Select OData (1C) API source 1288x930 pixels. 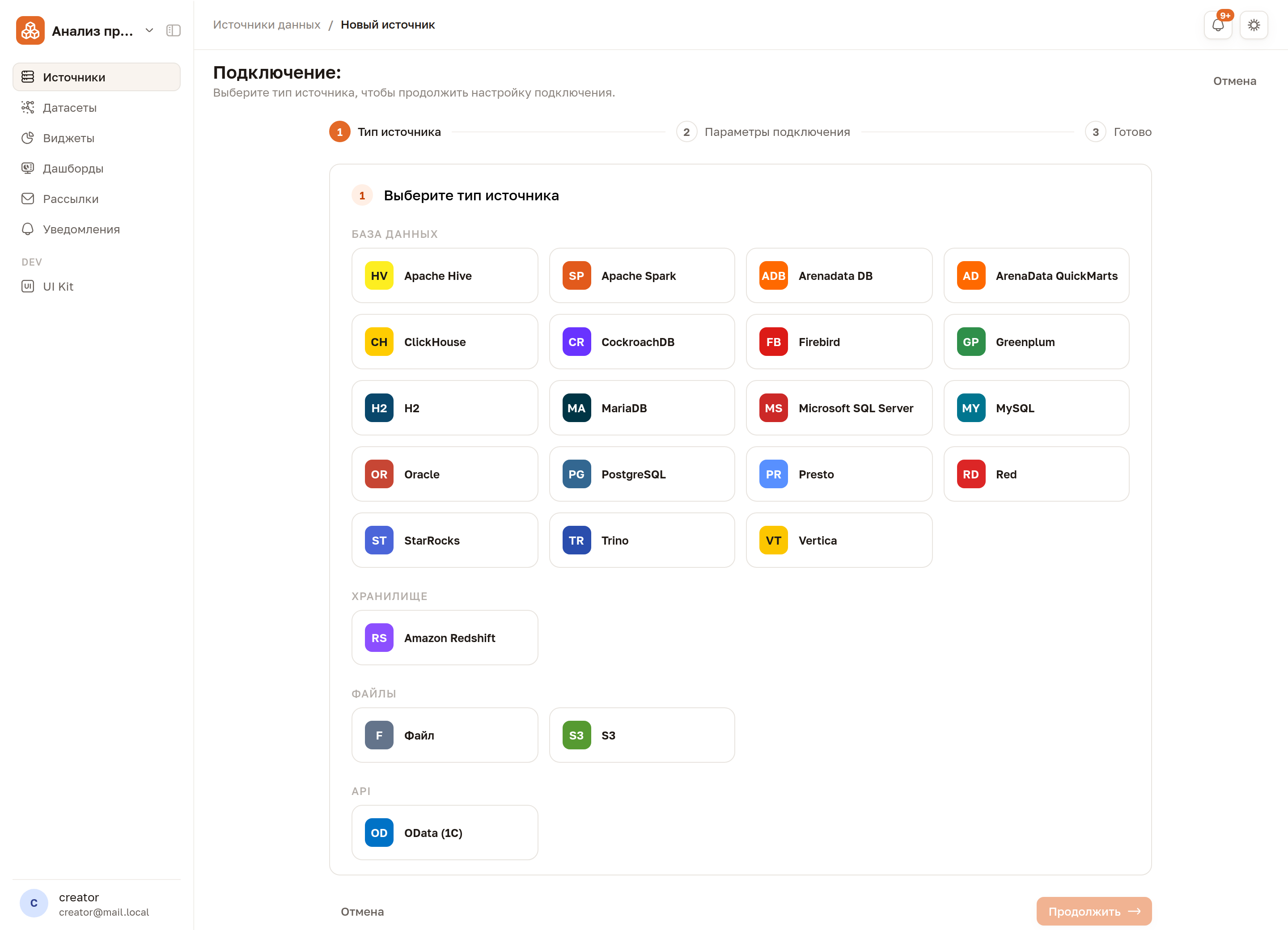click(445, 833)
